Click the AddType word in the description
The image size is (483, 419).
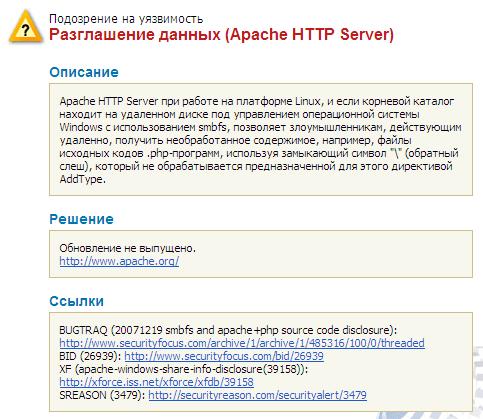[x=82, y=179]
